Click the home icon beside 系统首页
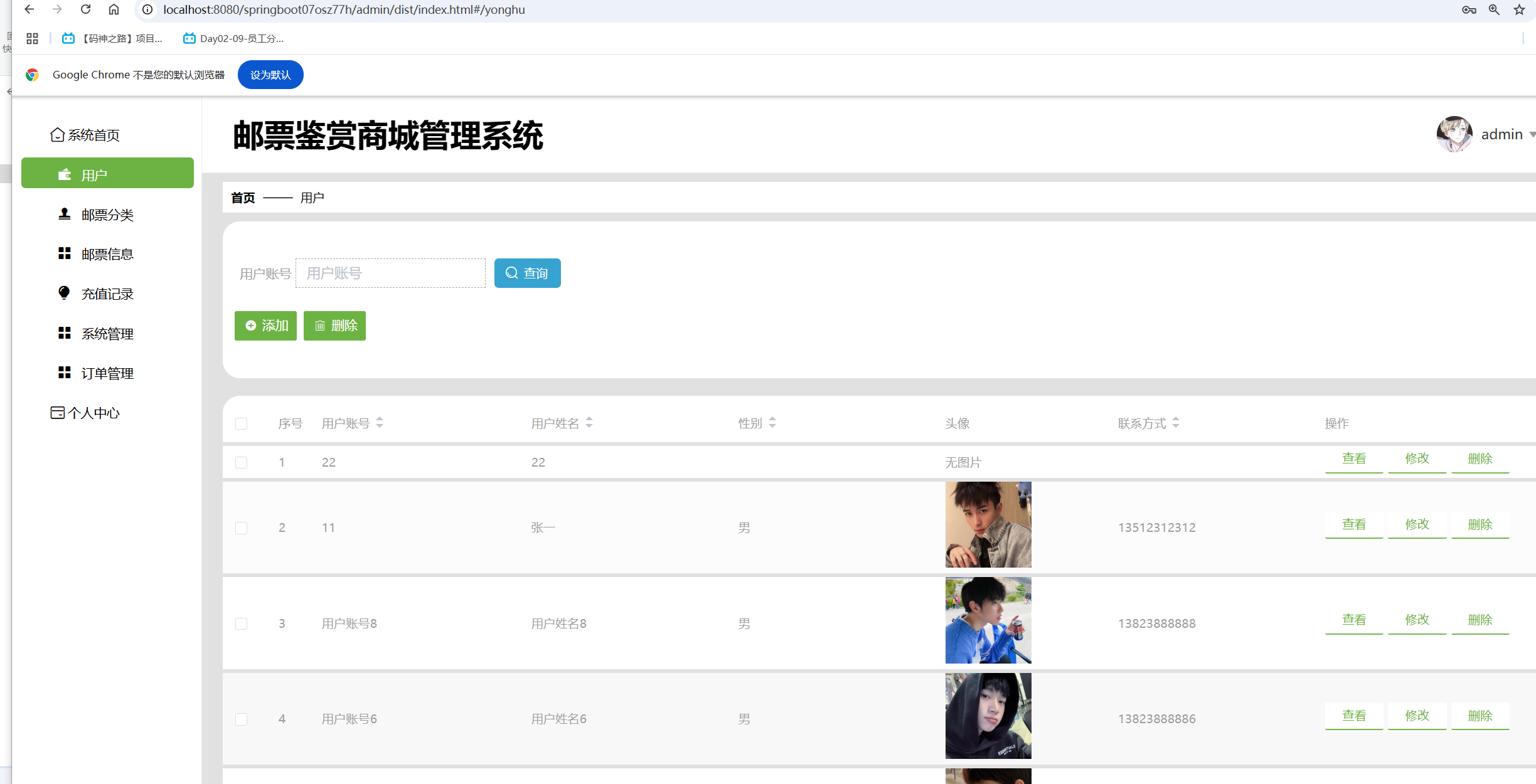This screenshot has height=784, width=1536. click(57, 135)
